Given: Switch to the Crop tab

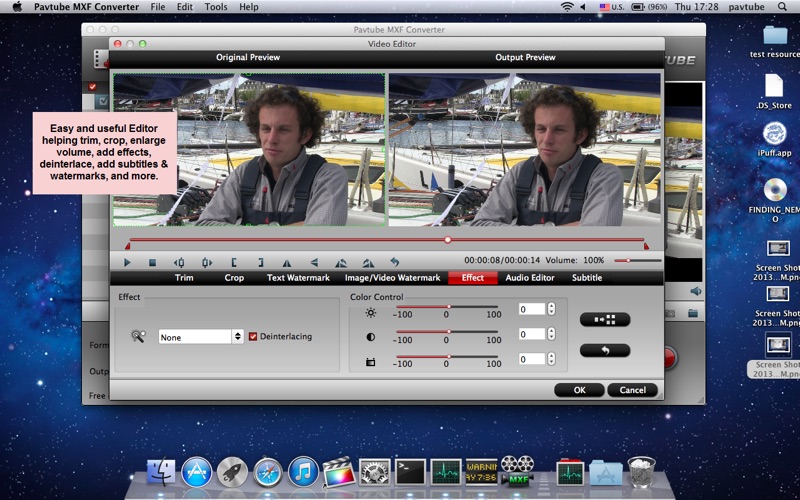Looking at the screenshot, I should coord(234,278).
